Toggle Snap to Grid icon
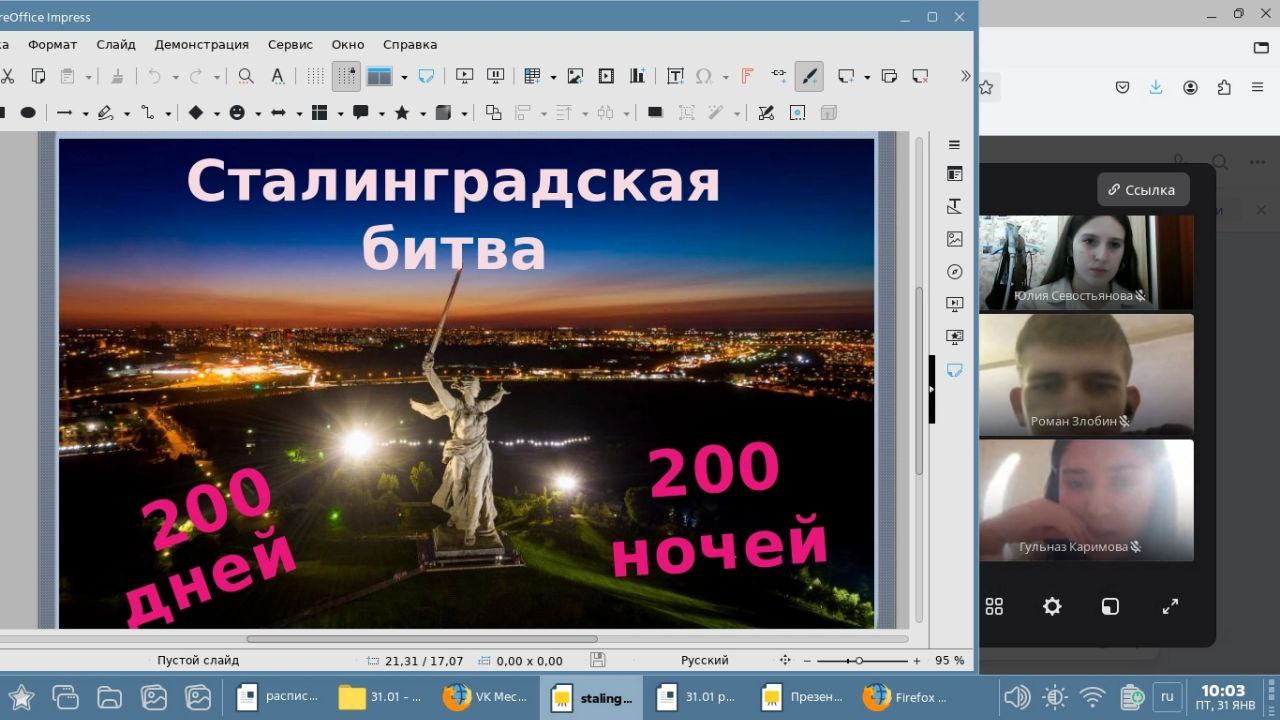Viewport: 1280px width, 720px height. pos(346,76)
